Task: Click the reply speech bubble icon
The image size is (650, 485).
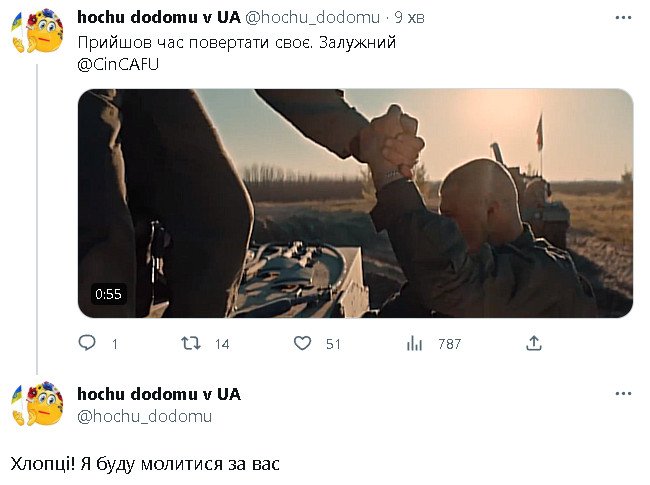Action: click(x=87, y=343)
